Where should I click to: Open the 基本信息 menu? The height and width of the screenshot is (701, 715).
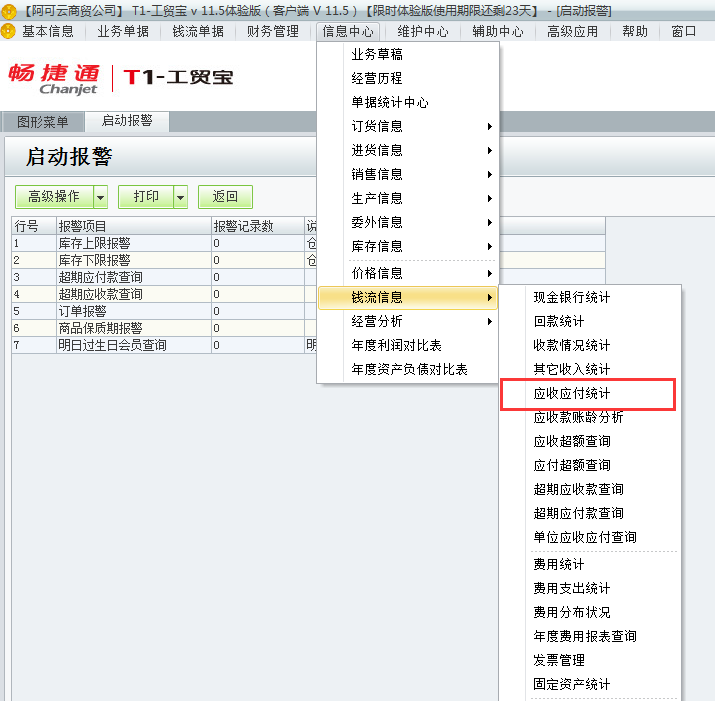[47, 31]
